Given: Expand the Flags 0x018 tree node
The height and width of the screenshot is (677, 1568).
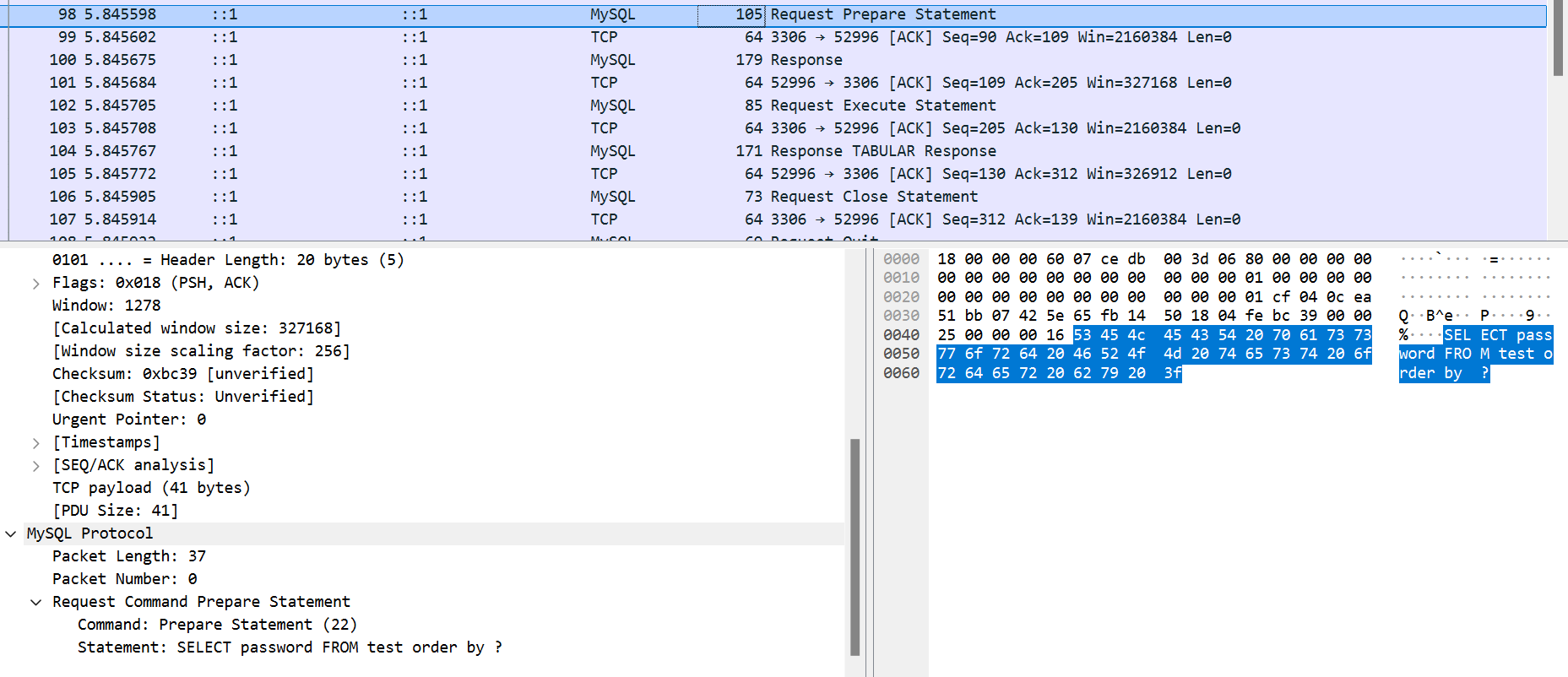Looking at the screenshot, I should (x=35, y=284).
